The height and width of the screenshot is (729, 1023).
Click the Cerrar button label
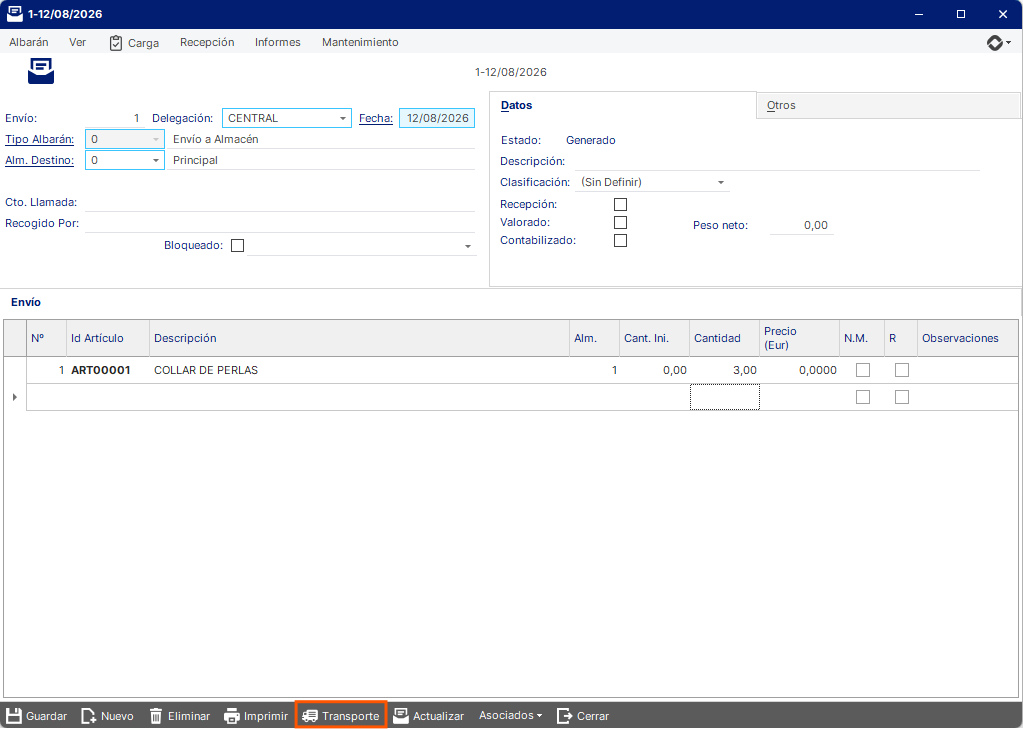pyautogui.click(x=593, y=716)
